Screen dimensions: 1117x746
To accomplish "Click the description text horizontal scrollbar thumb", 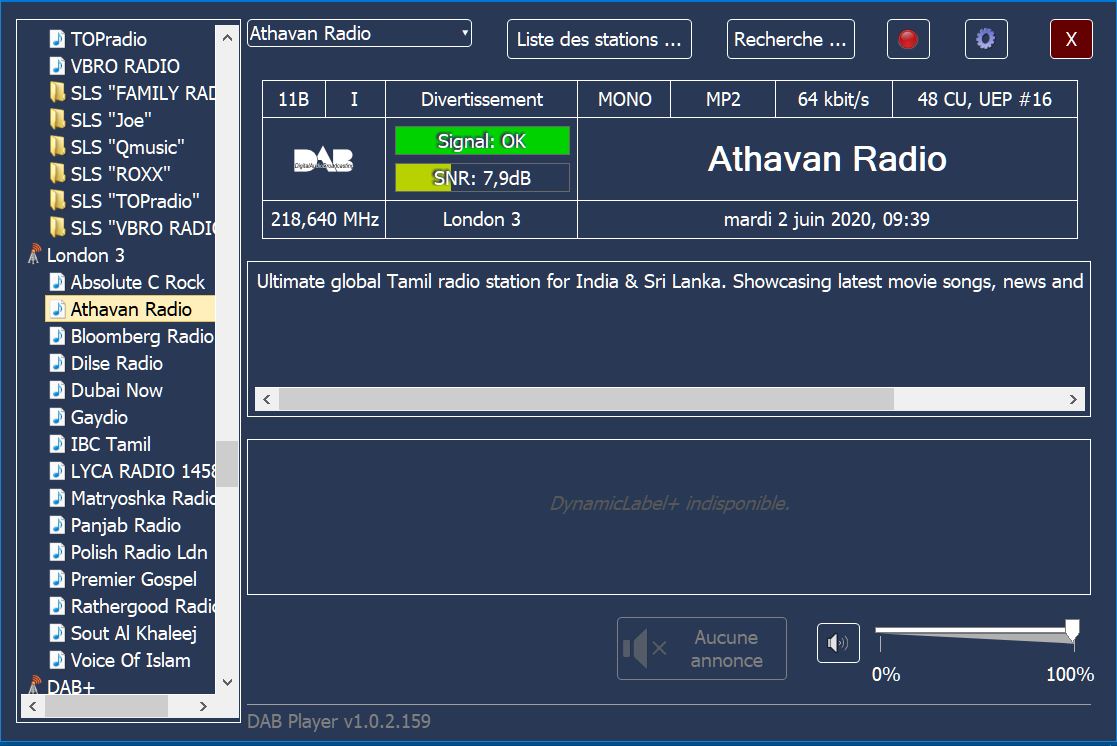I will click(586, 400).
